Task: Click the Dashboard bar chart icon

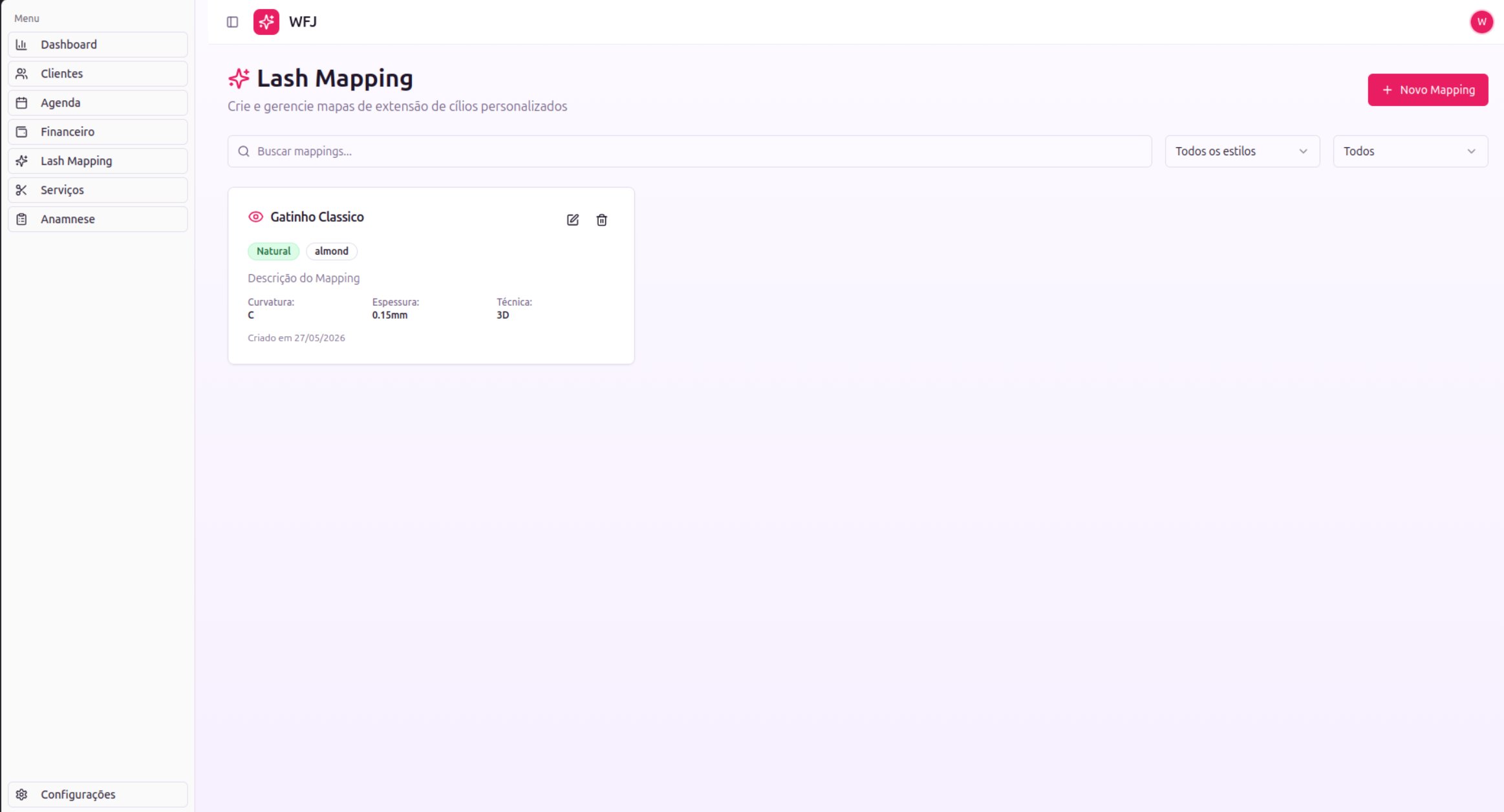Action: 21,45
